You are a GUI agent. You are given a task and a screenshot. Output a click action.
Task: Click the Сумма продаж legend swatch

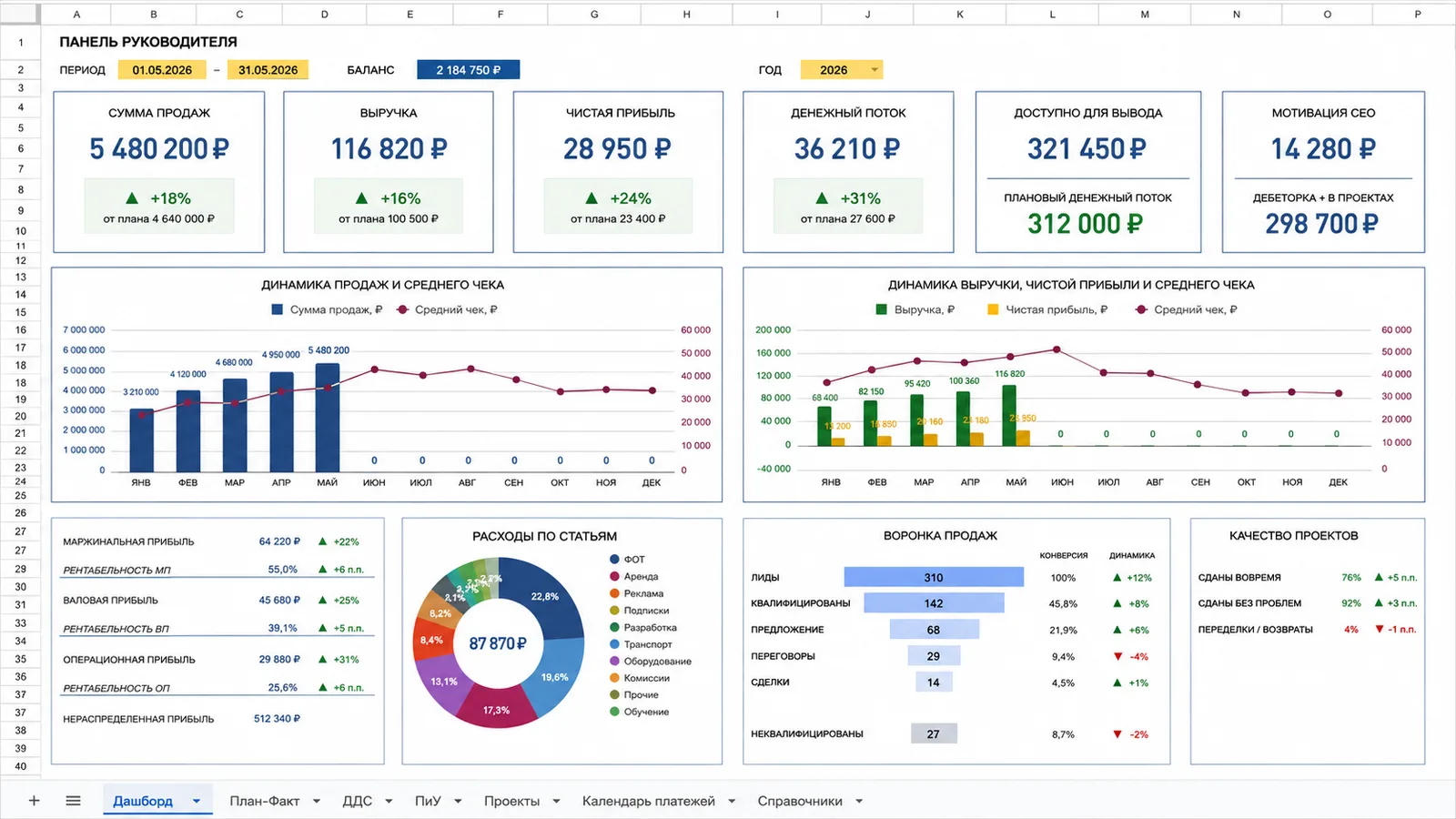pos(278,309)
